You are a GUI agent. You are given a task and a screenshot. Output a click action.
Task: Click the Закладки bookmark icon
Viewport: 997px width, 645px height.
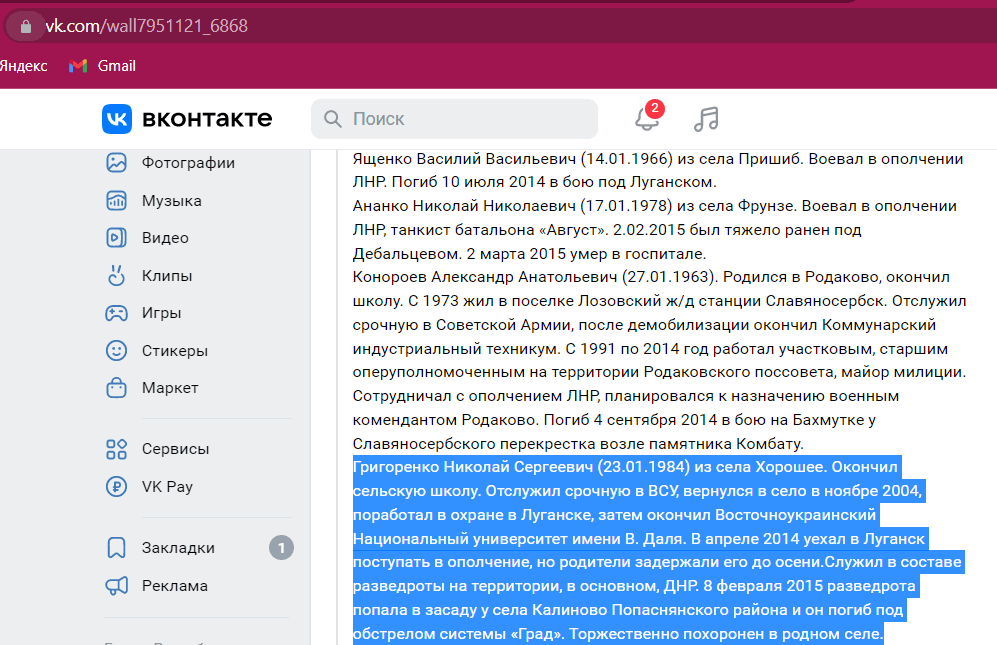(116, 548)
